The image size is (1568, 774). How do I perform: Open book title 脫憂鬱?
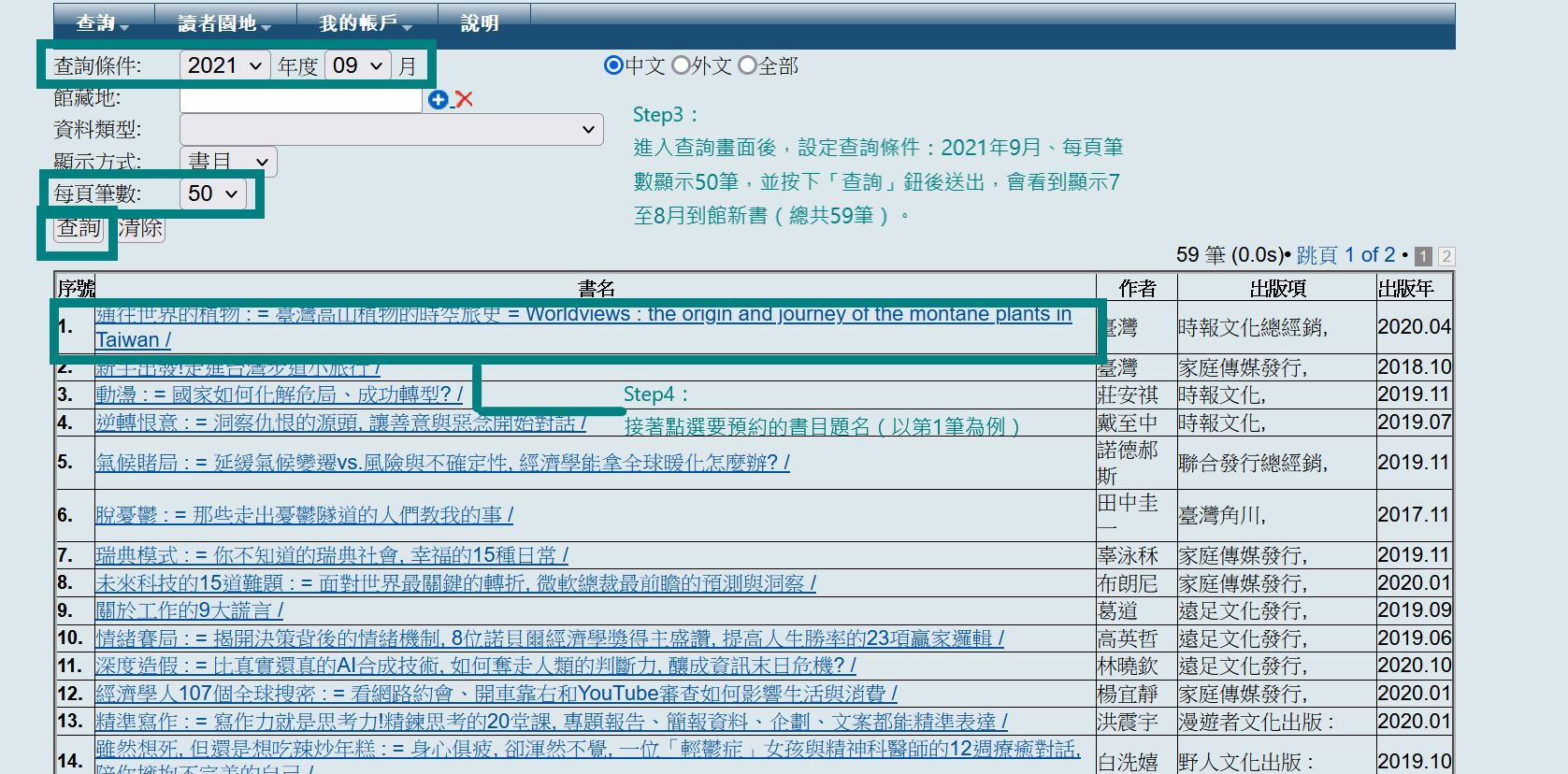coord(304,515)
